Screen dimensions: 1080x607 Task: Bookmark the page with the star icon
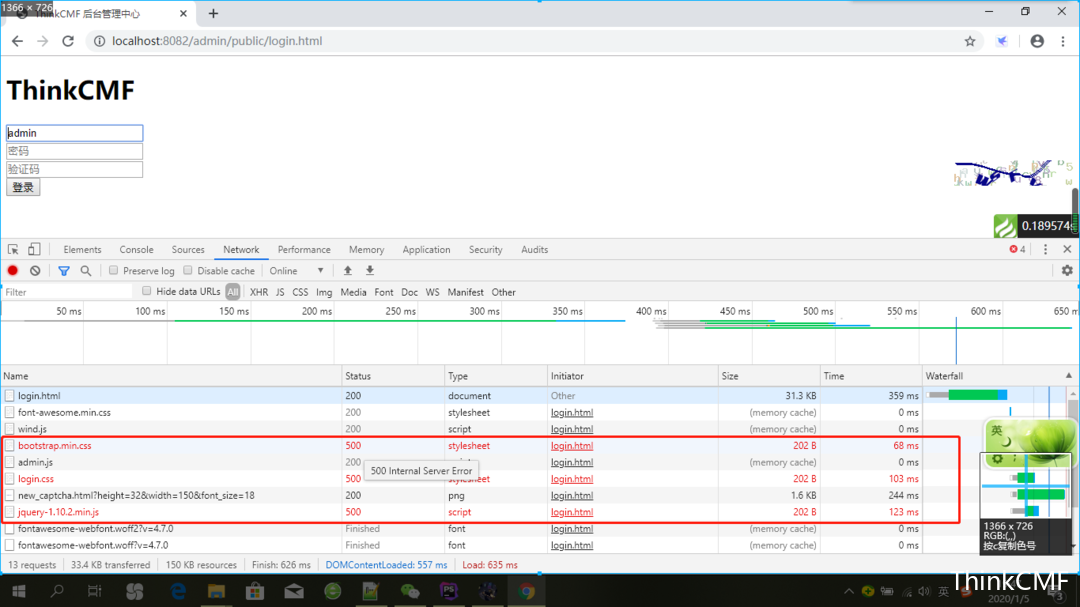point(970,41)
